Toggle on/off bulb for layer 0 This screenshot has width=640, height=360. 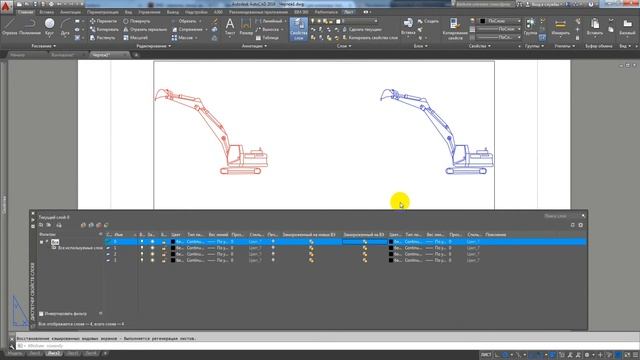pos(142,242)
